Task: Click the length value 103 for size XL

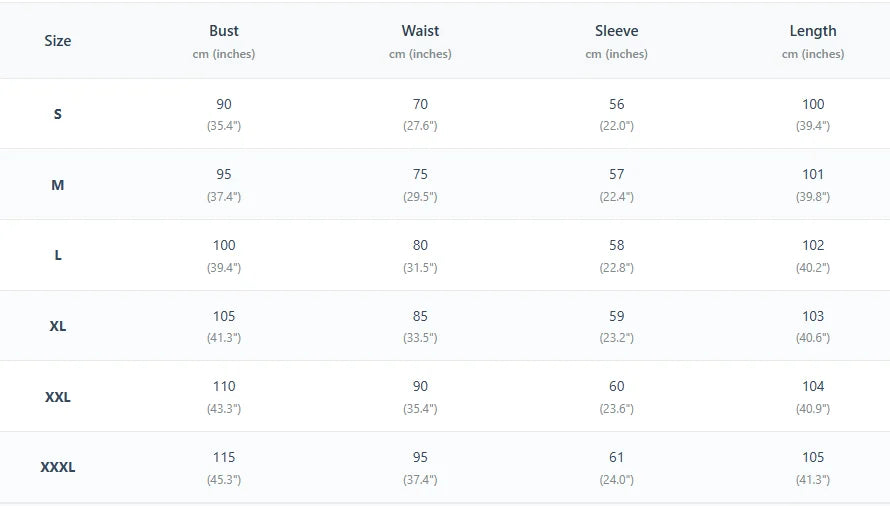Action: 813,316
